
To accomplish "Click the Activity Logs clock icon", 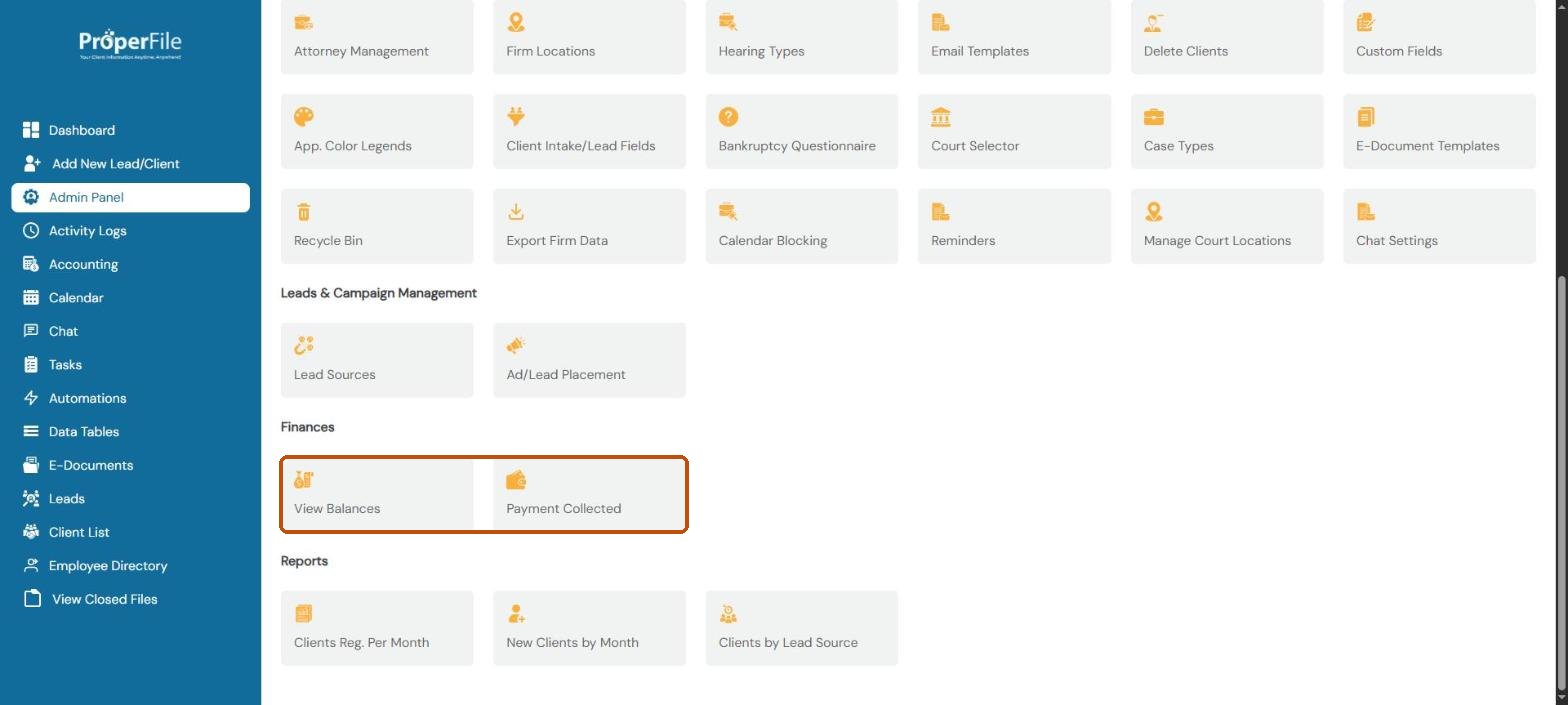I will [31, 230].
